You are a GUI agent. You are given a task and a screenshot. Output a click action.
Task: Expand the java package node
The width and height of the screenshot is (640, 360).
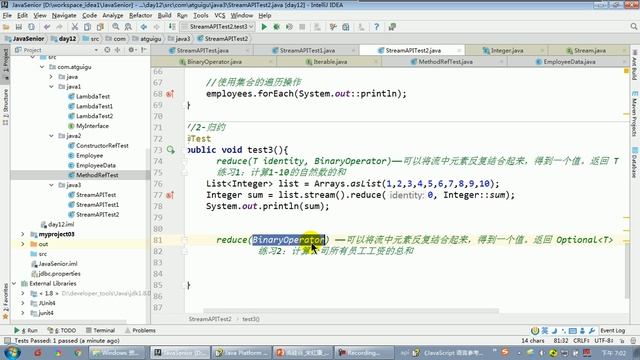coord(51,77)
